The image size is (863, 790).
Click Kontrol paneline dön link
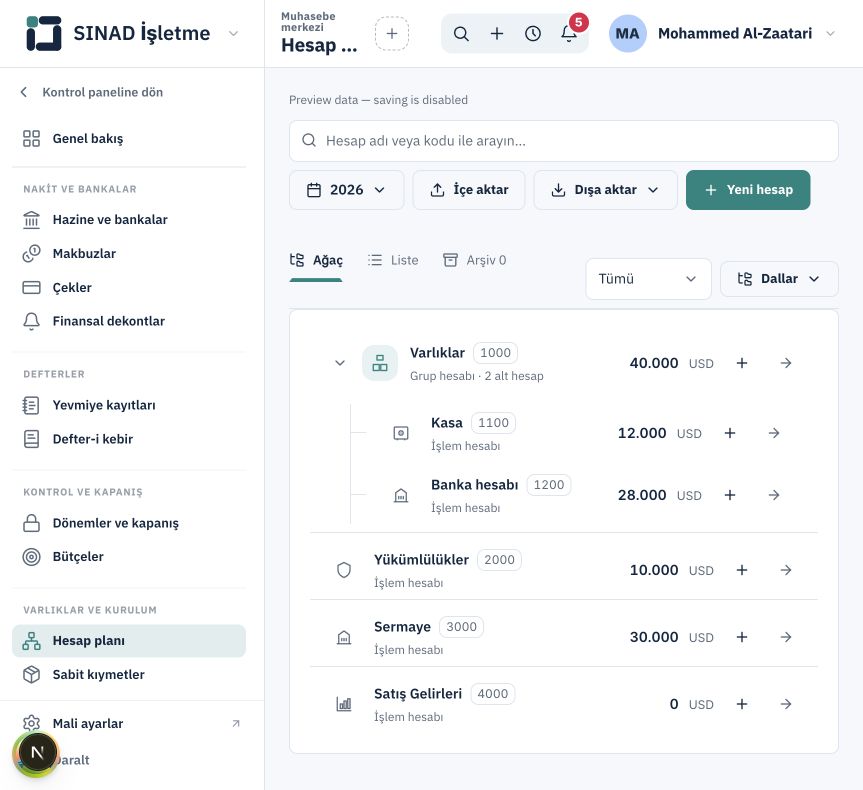tap(92, 92)
